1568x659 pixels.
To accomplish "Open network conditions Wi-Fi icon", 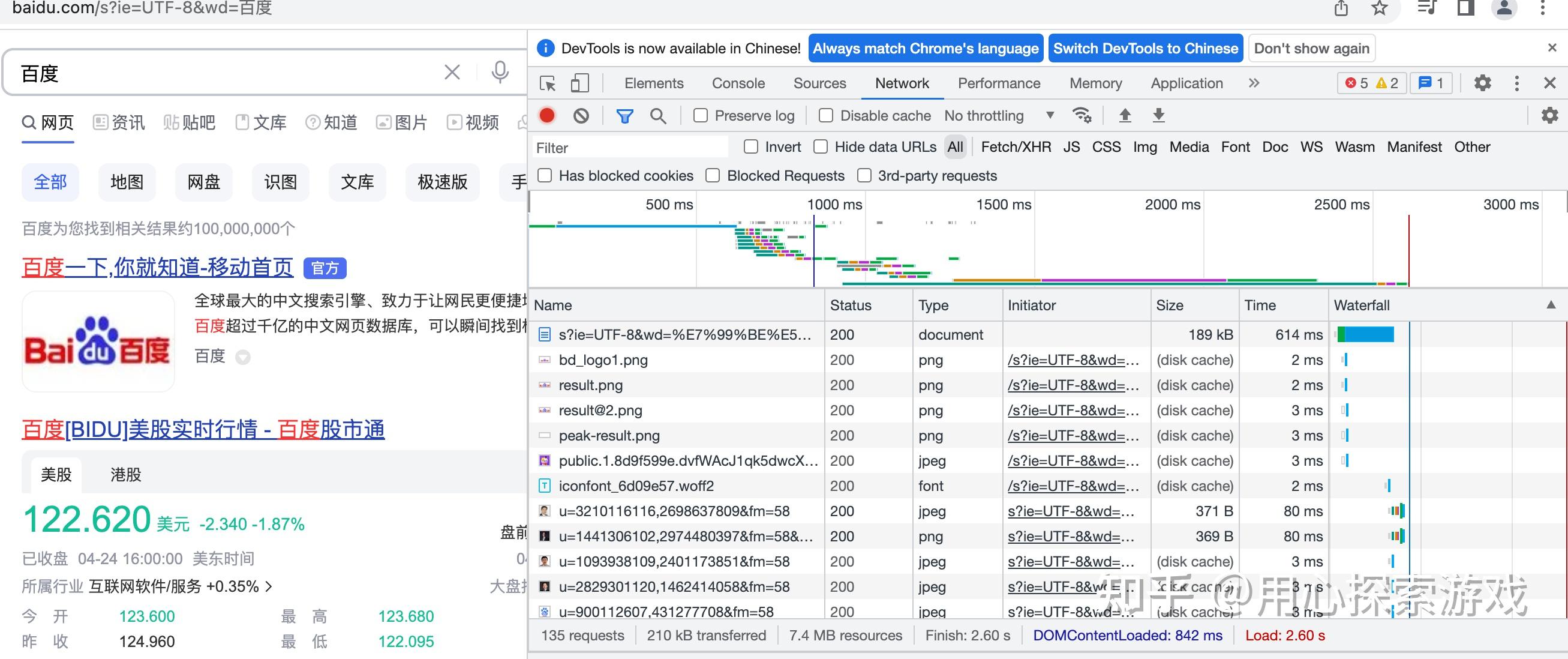I will [x=1082, y=115].
